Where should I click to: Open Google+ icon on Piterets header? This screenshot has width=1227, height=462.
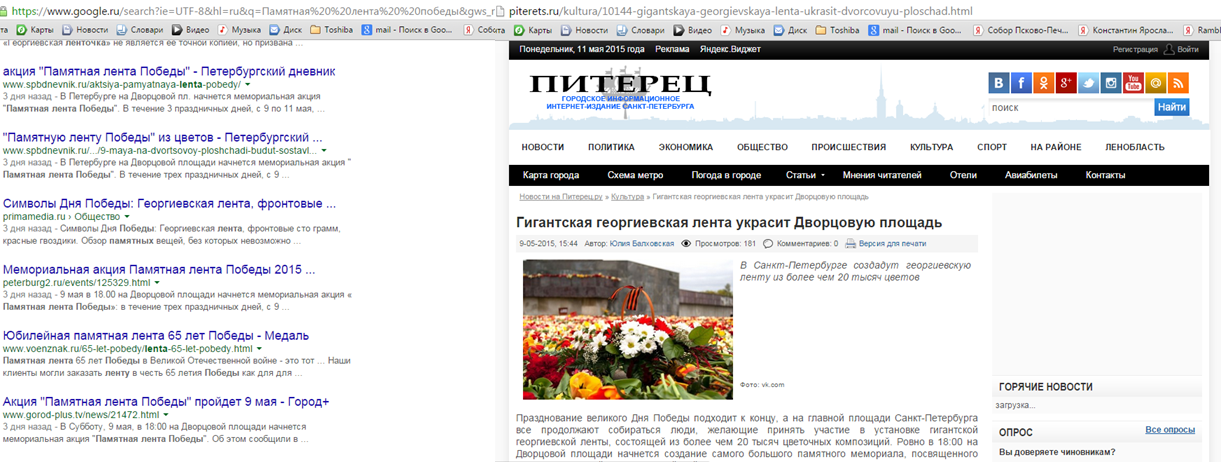tap(1066, 83)
